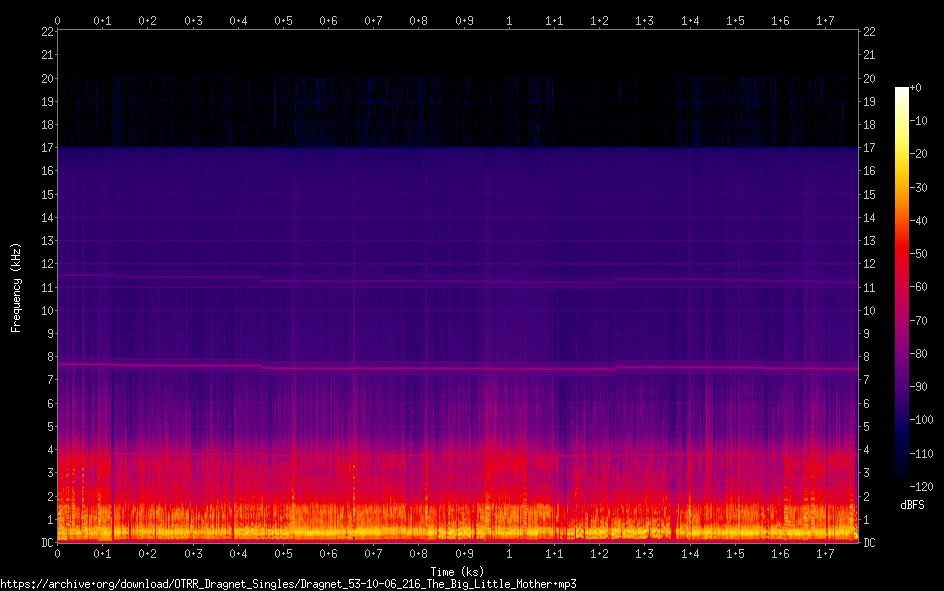Viewport: 944px width, 591px height.
Task: Select the 22 kHz tick on right axis
Action: pyautogui.click(x=869, y=32)
